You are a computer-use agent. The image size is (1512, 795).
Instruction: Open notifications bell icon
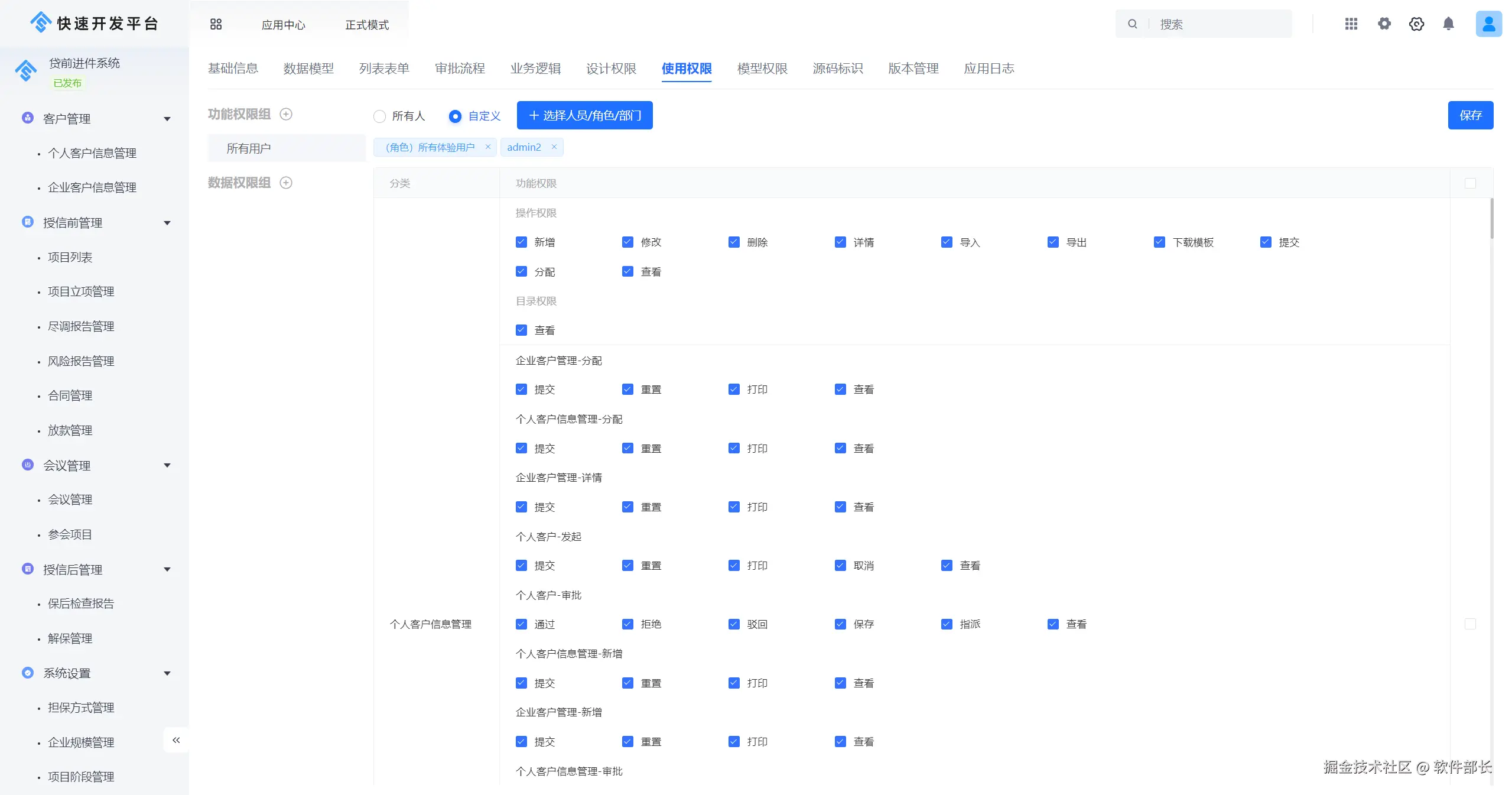tap(1448, 24)
